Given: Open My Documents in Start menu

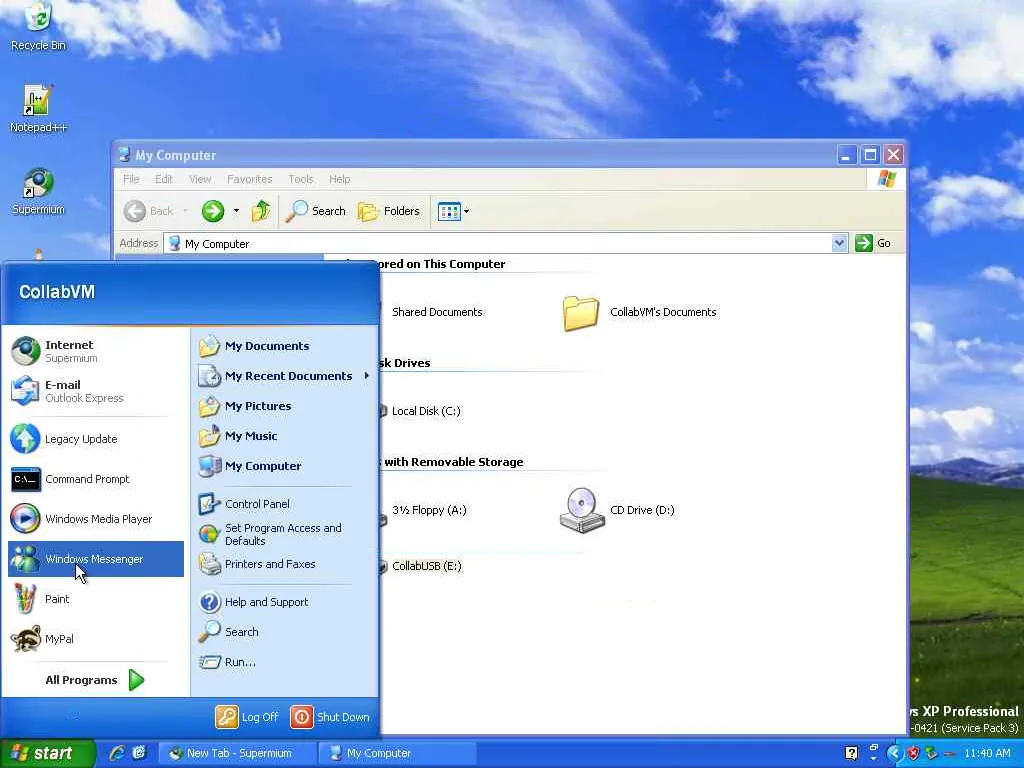Looking at the screenshot, I should tap(284, 346).
